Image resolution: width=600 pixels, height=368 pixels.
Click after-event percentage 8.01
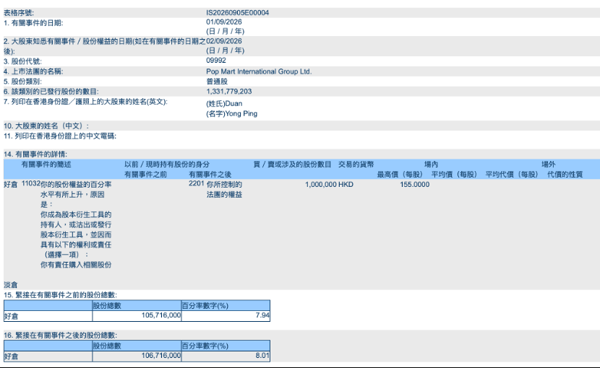coord(262,355)
